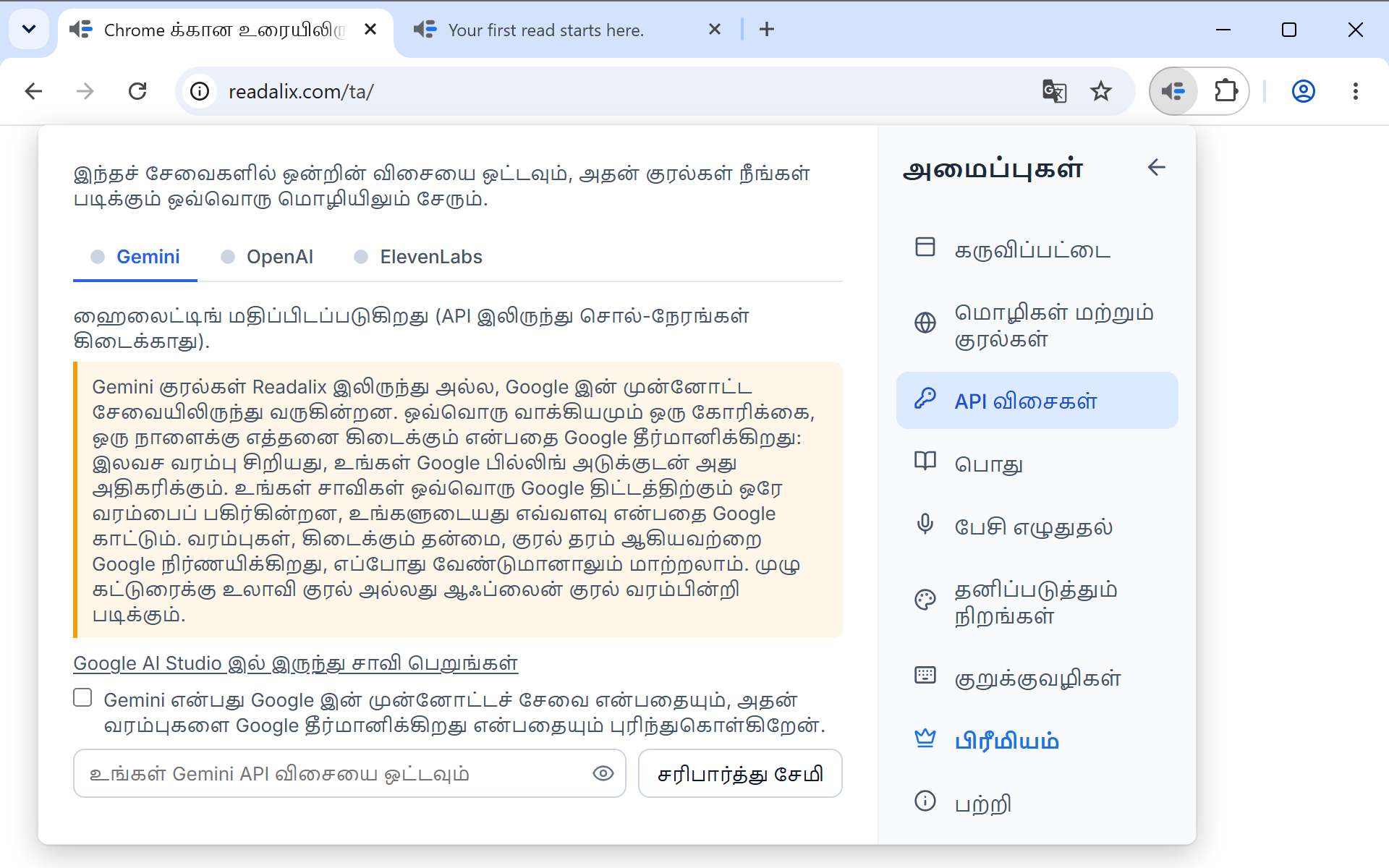Bookmark this page with the star icon
This screenshot has height=868, width=1389.
[x=1101, y=91]
